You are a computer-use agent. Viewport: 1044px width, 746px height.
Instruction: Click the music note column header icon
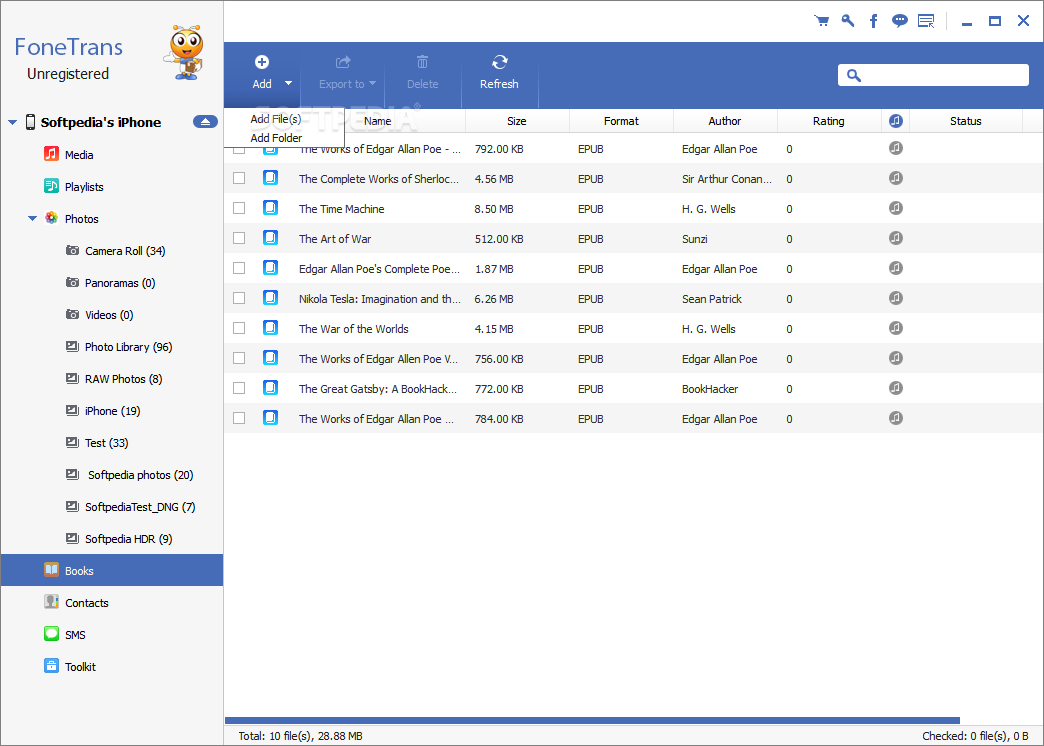point(896,121)
